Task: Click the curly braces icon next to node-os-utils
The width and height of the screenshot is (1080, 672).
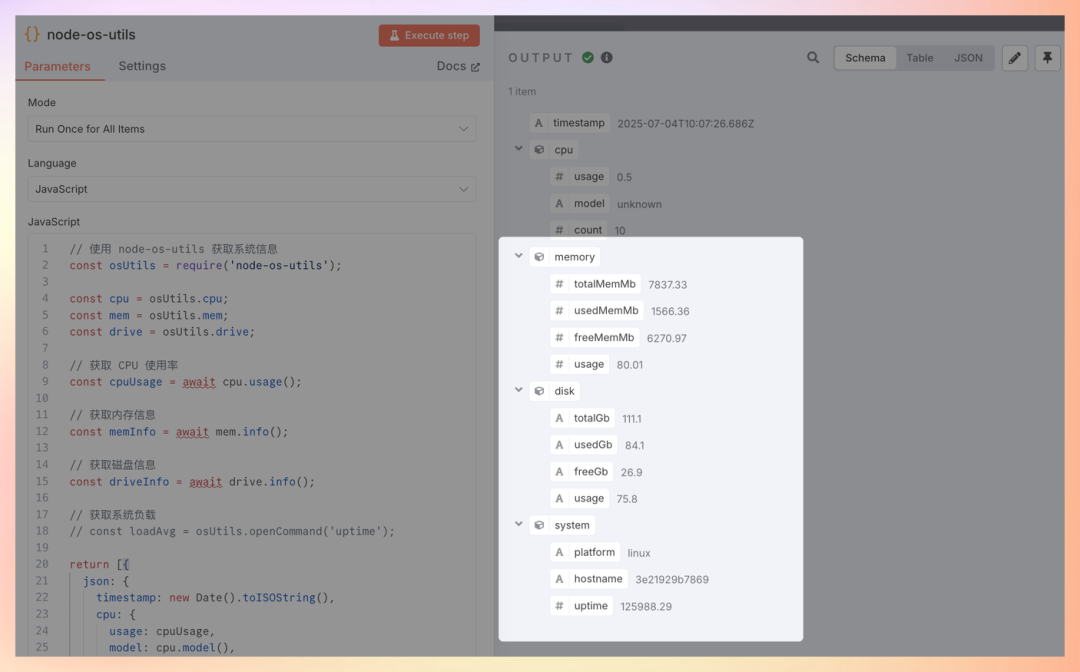Action: [x=31, y=33]
